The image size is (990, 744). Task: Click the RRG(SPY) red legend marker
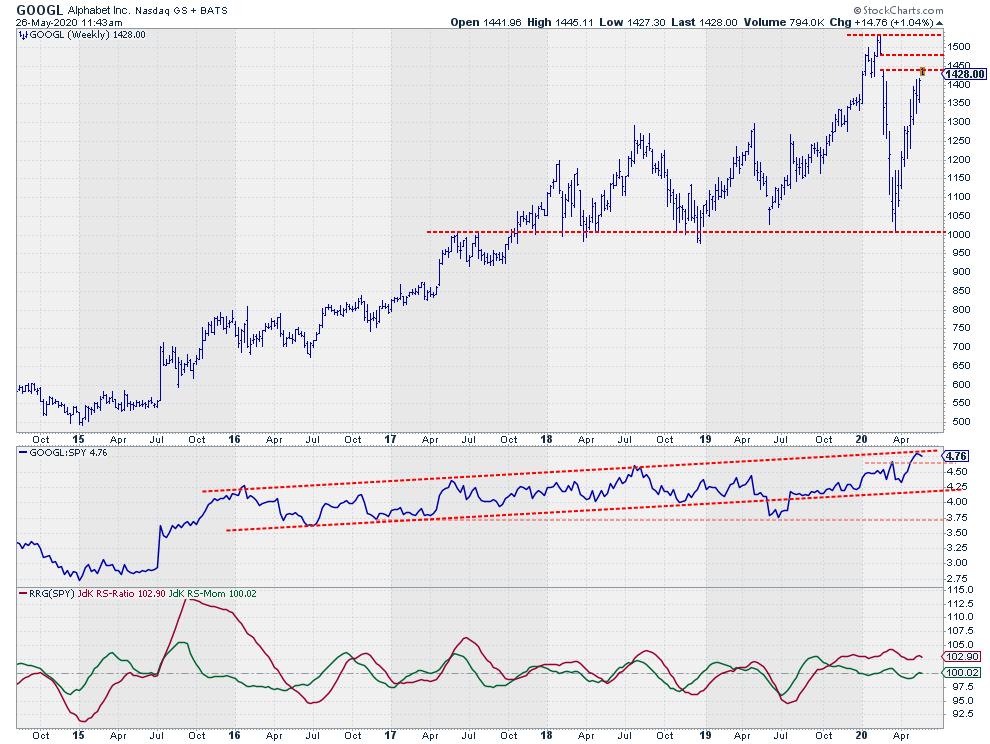(x=23, y=593)
